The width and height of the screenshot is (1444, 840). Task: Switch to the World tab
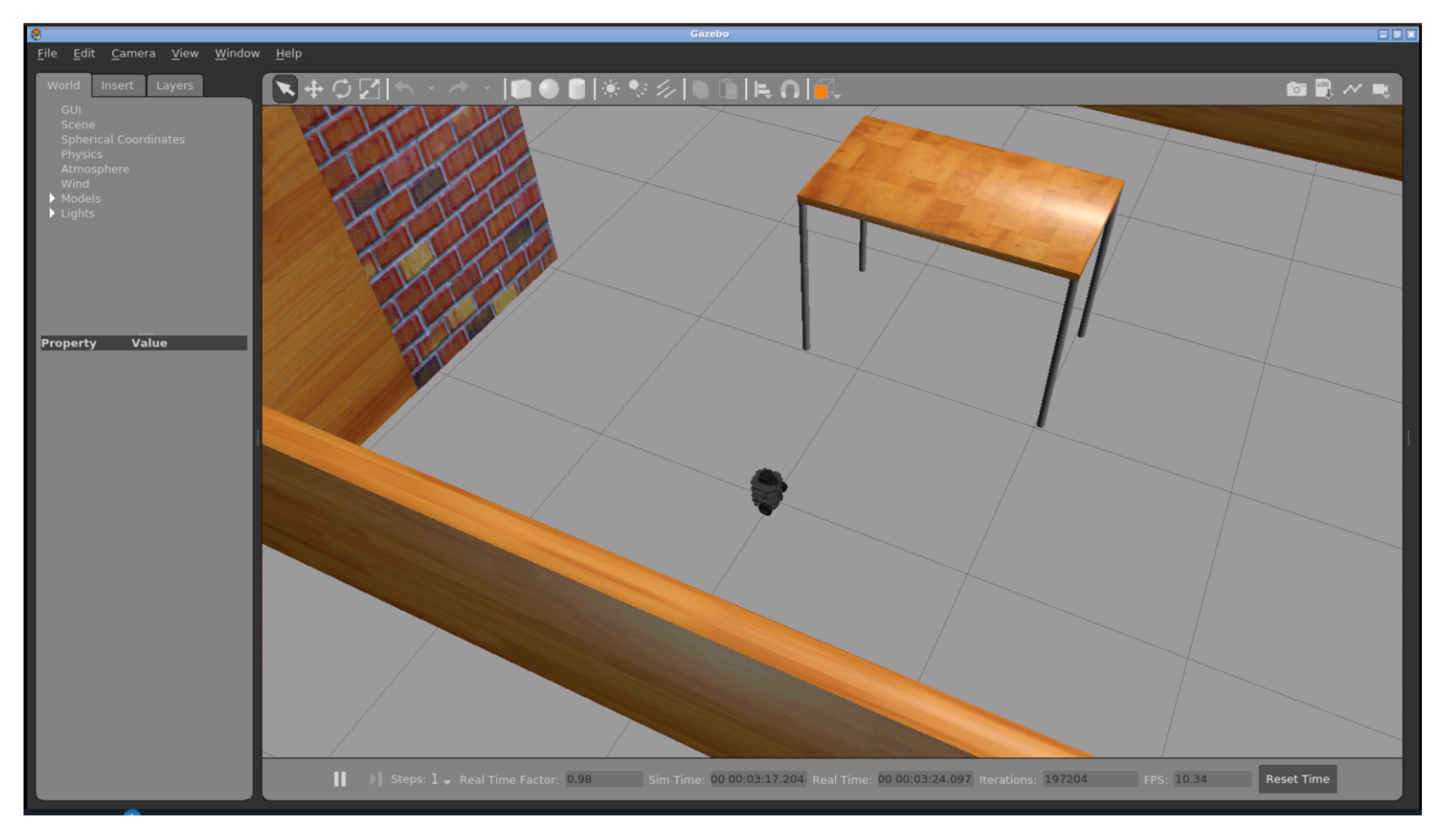click(63, 86)
